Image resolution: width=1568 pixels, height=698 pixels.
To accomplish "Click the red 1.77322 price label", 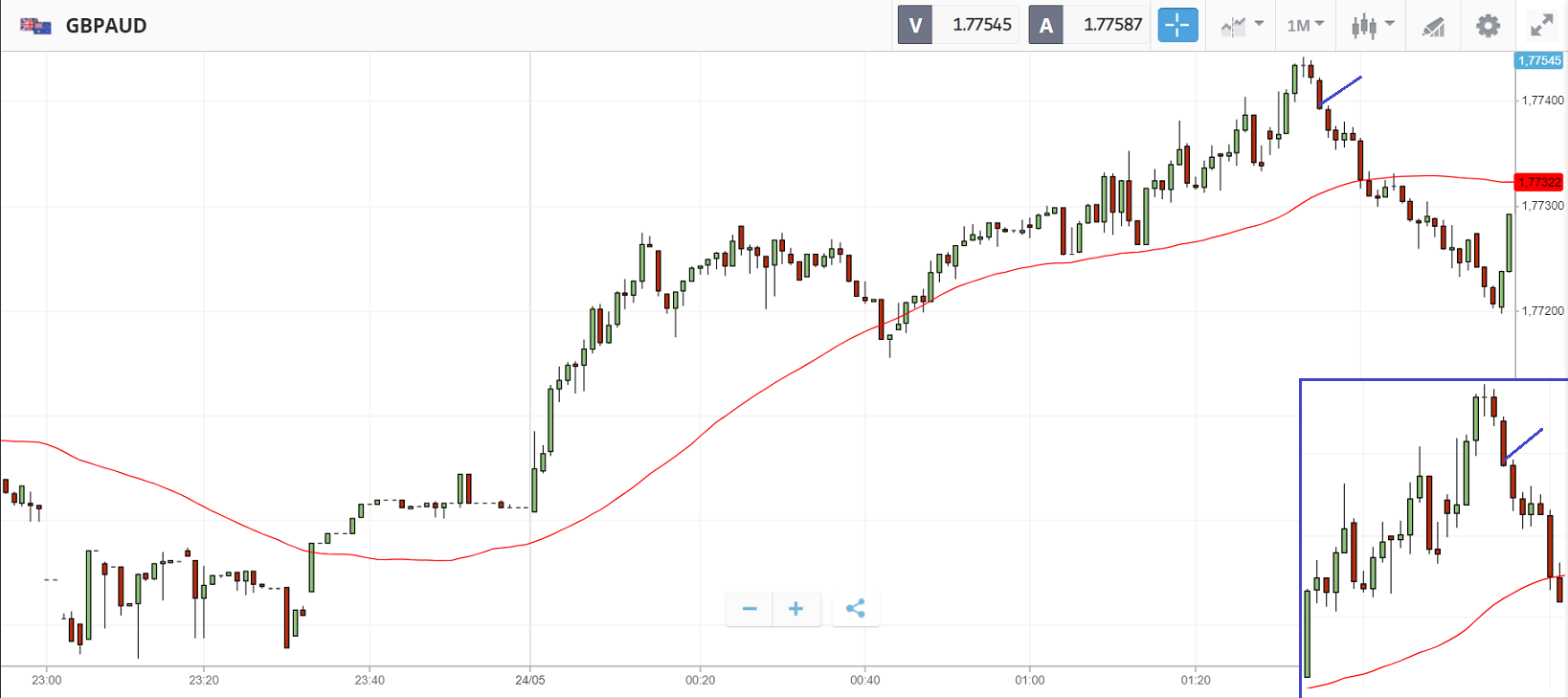I will tap(1539, 182).
